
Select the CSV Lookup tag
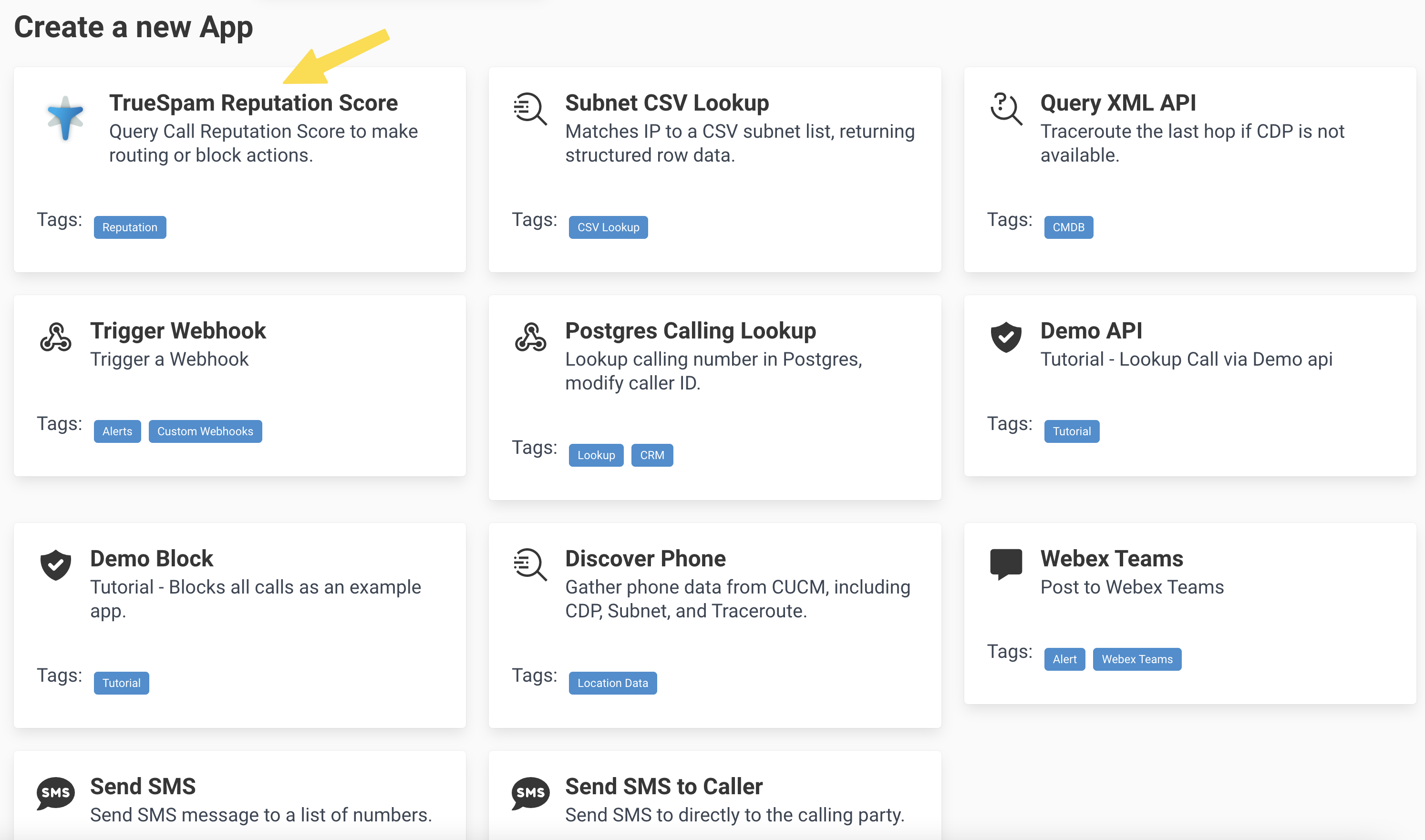point(608,227)
